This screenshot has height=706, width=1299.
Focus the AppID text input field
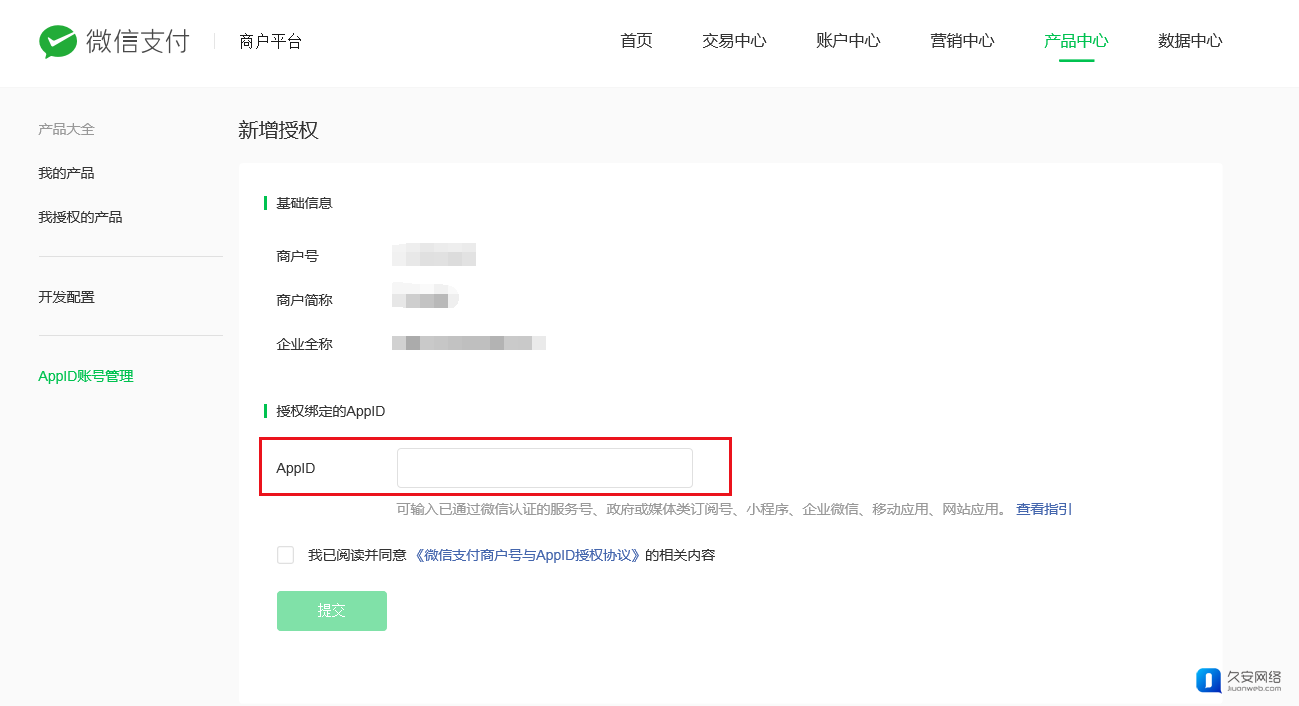coord(544,468)
